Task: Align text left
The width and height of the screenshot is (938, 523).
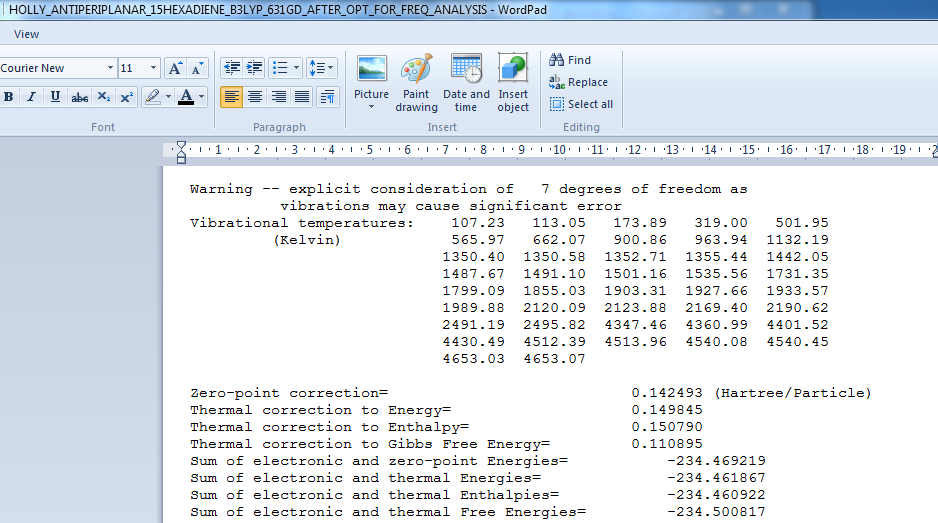Action: coord(232,97)
